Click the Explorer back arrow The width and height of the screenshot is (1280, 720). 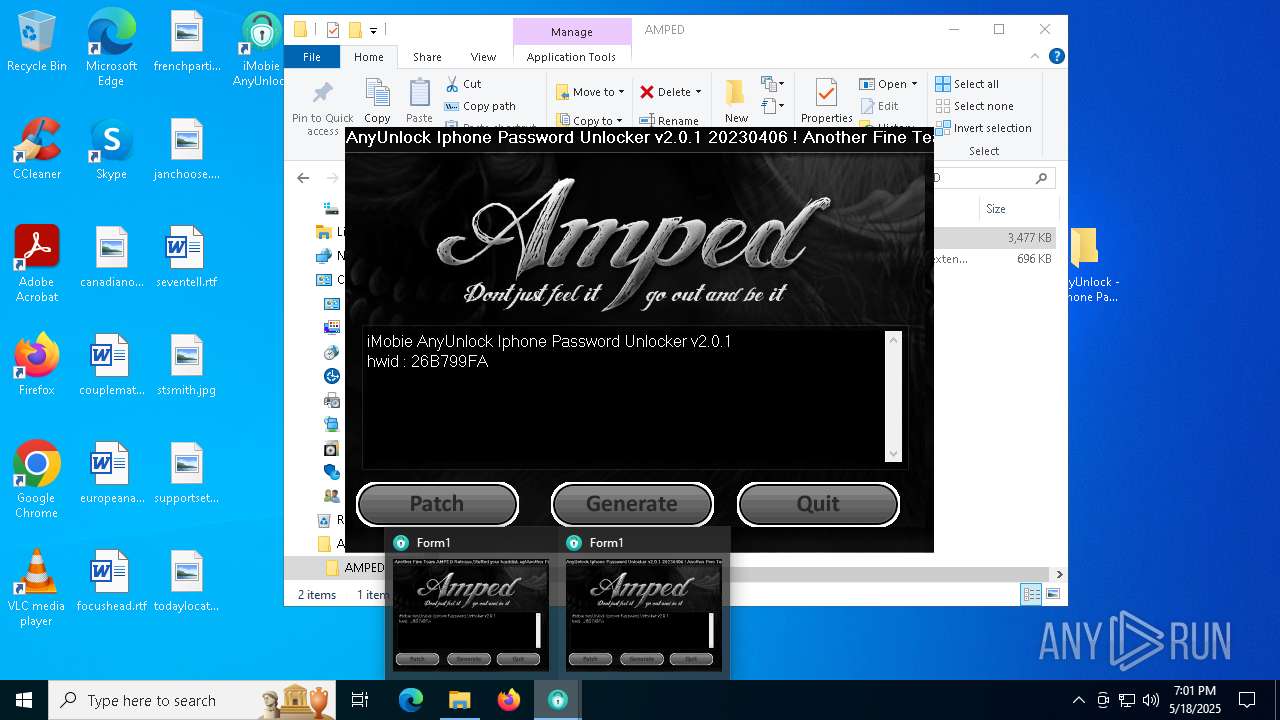[x=303, y=178]
